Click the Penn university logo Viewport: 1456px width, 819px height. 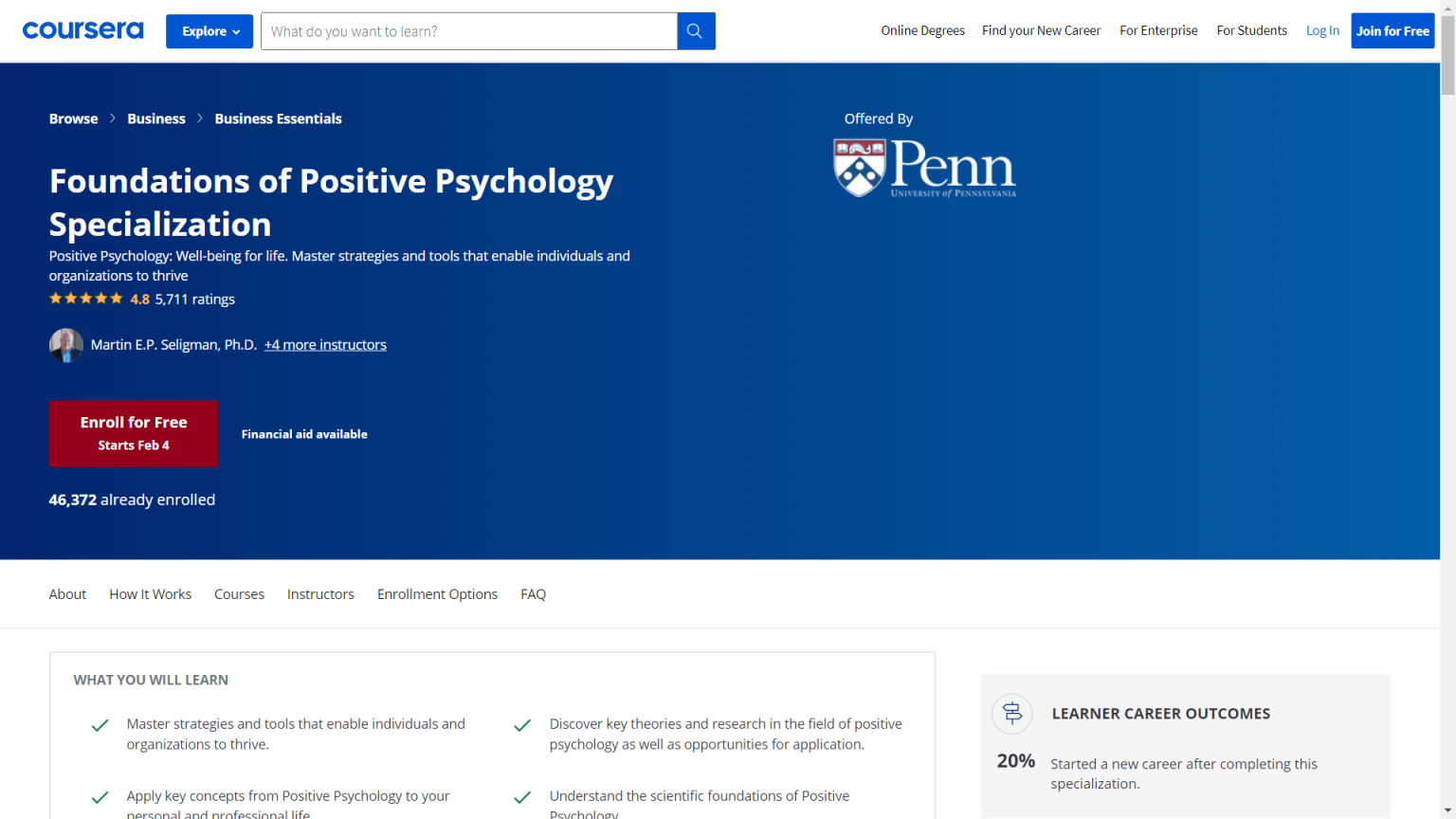pos(924,168)
